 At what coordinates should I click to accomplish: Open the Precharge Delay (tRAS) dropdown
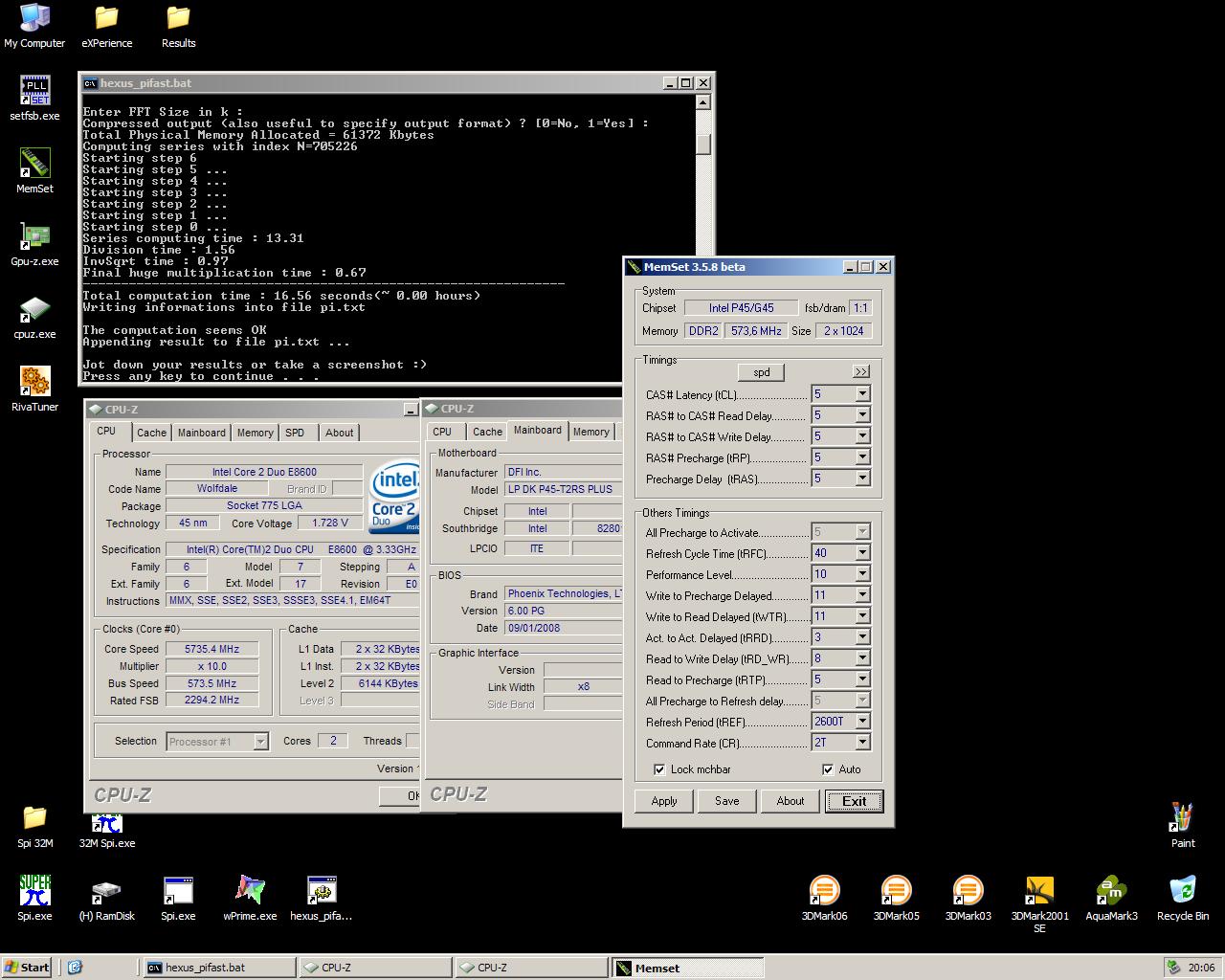[862, 479]
